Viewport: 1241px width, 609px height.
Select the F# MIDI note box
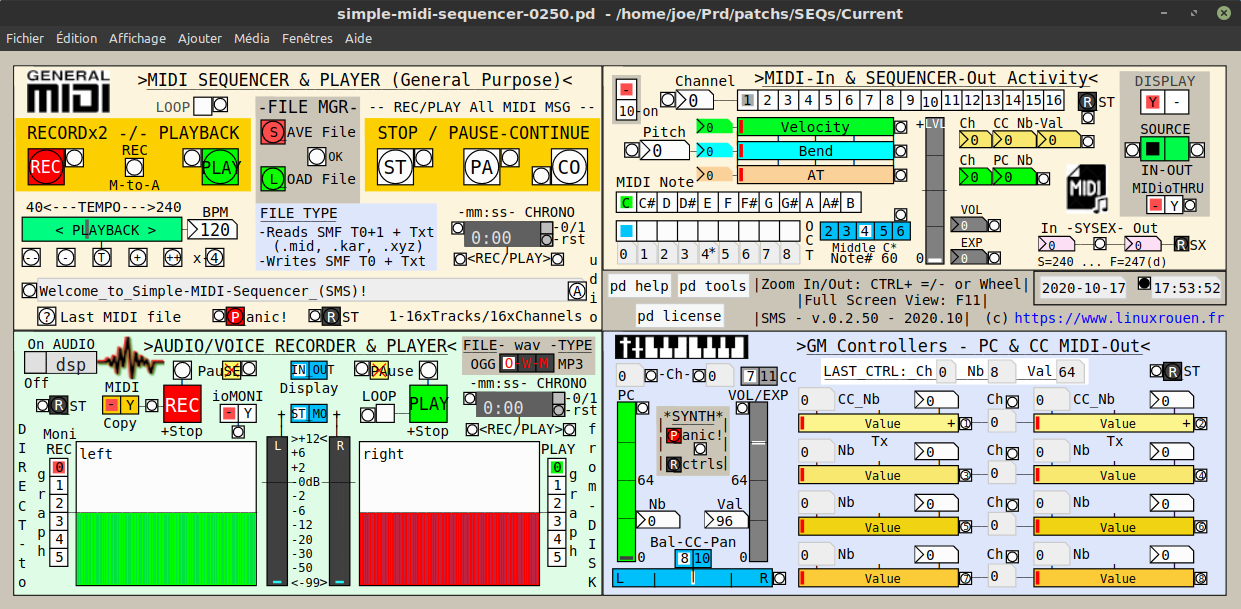751,203
